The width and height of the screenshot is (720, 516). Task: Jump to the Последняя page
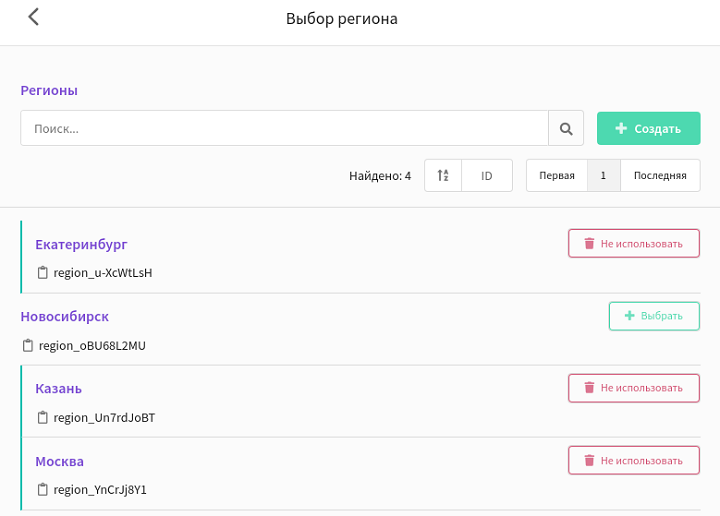coord(660,175)
